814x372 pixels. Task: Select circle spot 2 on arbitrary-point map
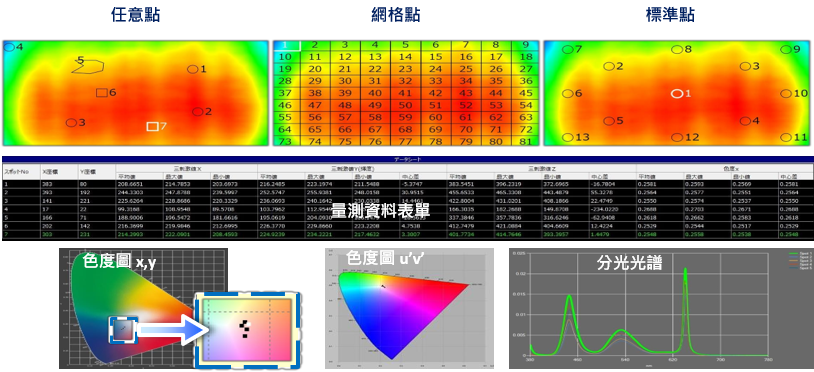197,112
